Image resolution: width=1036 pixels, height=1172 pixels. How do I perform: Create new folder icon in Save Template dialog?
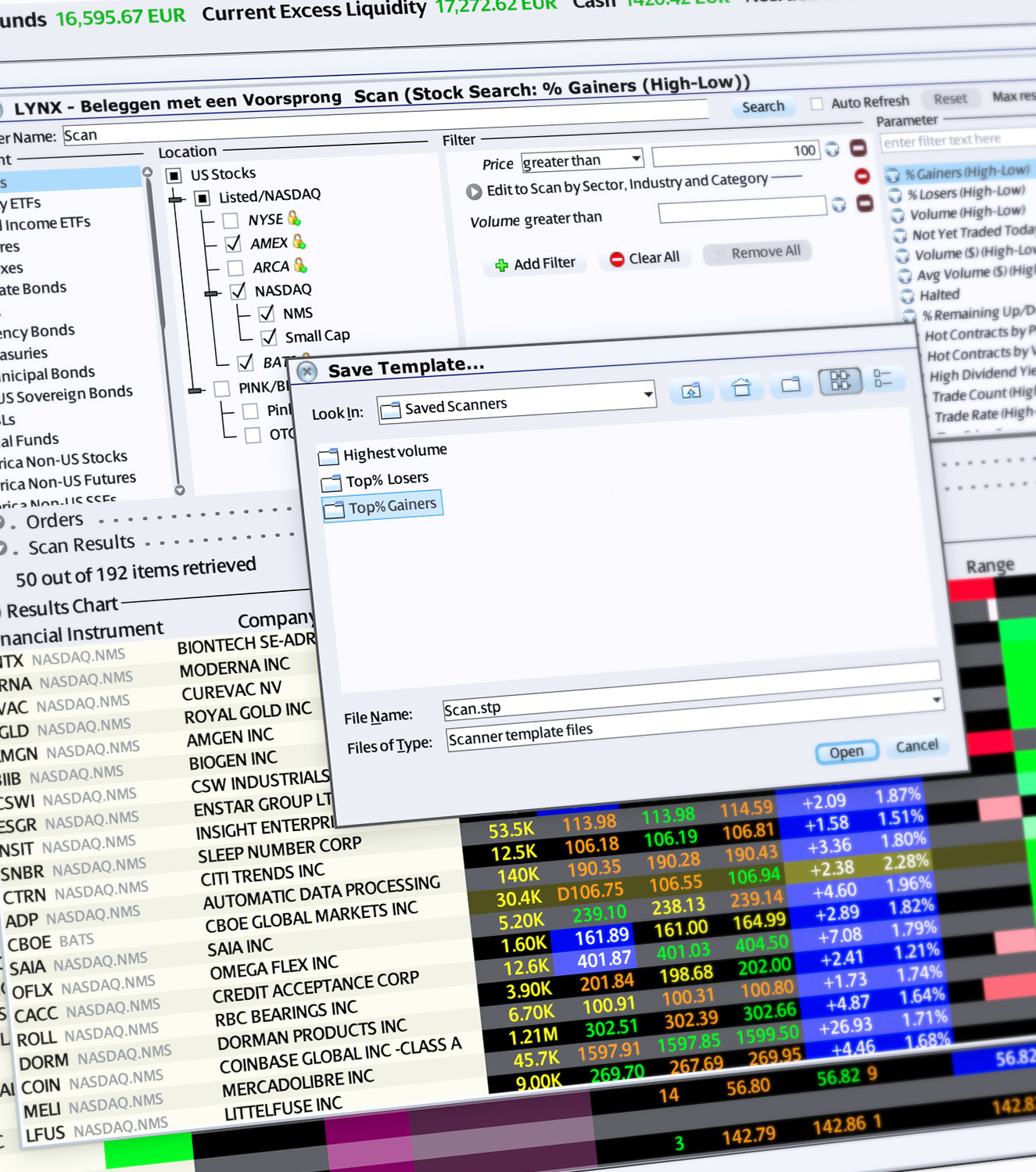pos(790,384)
